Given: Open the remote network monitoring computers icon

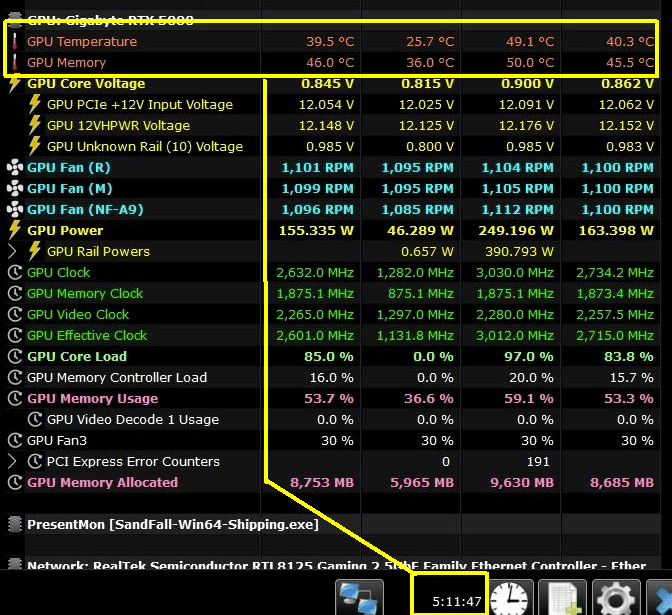Looking at the screenshot, I should [x=359, y=597].
